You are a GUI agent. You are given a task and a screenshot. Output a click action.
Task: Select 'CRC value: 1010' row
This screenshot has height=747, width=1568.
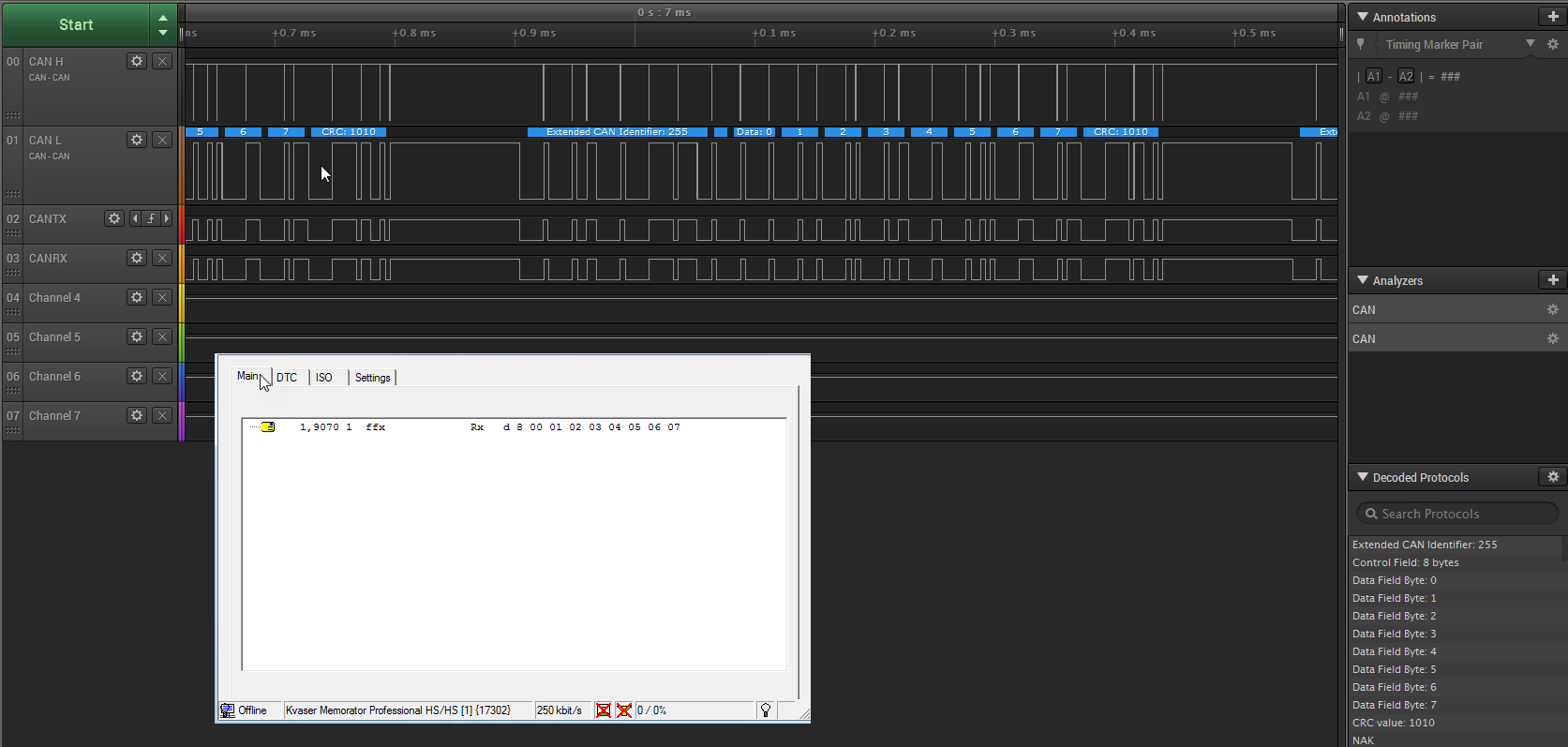click(x=1456, y=723)
